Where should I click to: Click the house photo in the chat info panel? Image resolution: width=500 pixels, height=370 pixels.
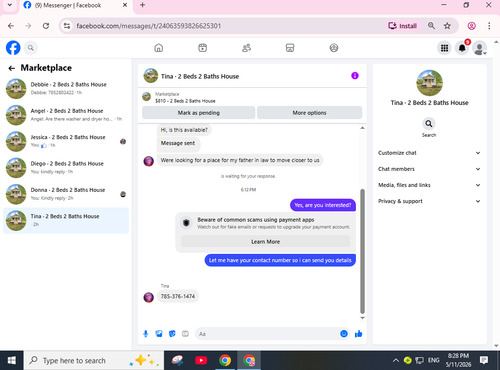click(429, 83)
